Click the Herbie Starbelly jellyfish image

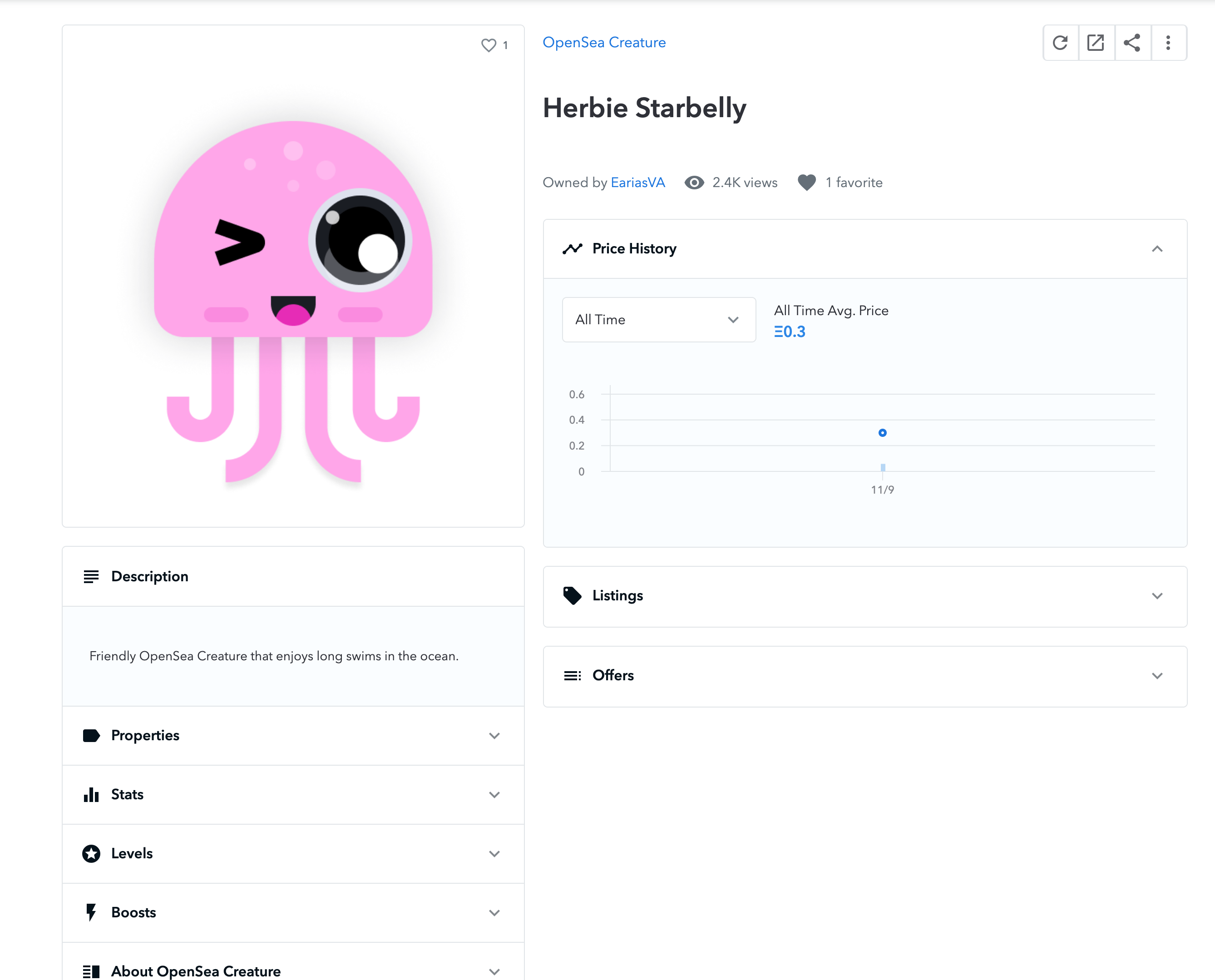(x=293, y=293)
